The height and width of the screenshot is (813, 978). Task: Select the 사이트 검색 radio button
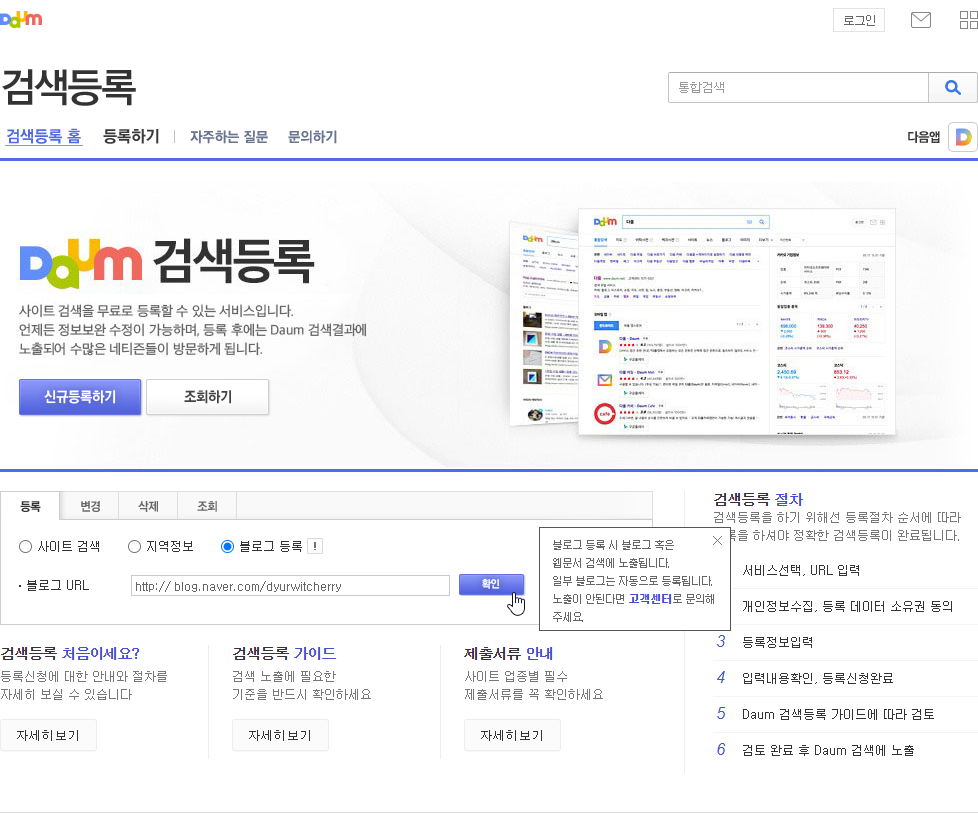25,547
